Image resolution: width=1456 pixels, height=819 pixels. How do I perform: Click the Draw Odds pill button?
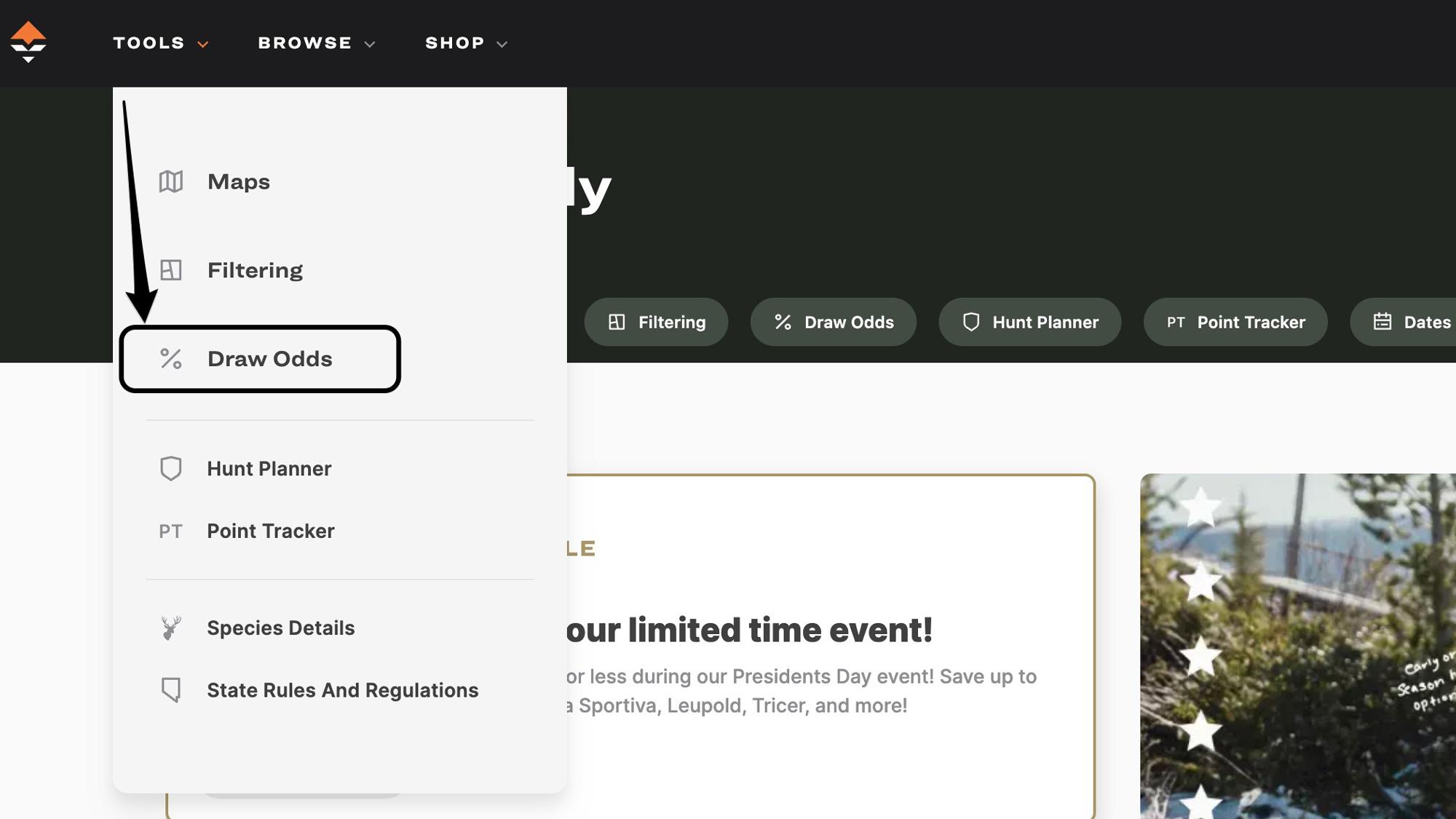point(833,322)
